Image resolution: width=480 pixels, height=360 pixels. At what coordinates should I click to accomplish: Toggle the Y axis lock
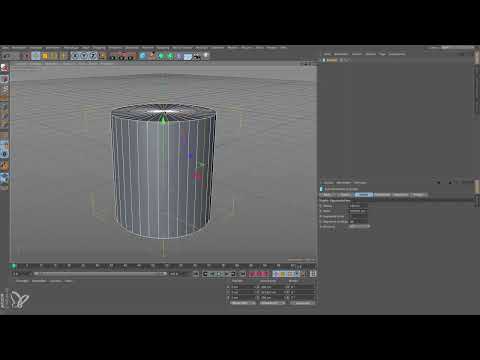click(84, 56)
